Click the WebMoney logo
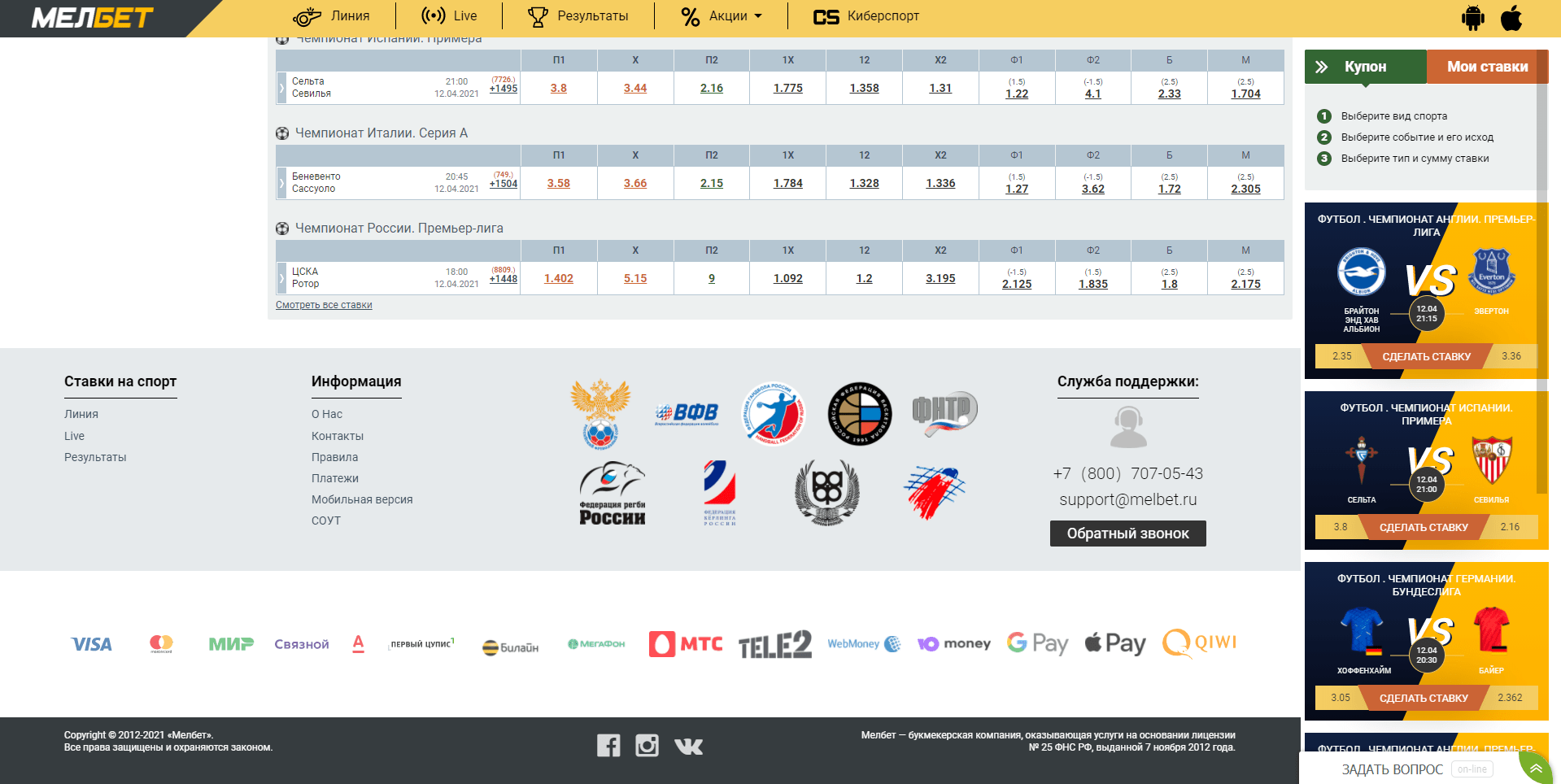1561x784 pixels. pyautogui.click(x=864, y=644)
